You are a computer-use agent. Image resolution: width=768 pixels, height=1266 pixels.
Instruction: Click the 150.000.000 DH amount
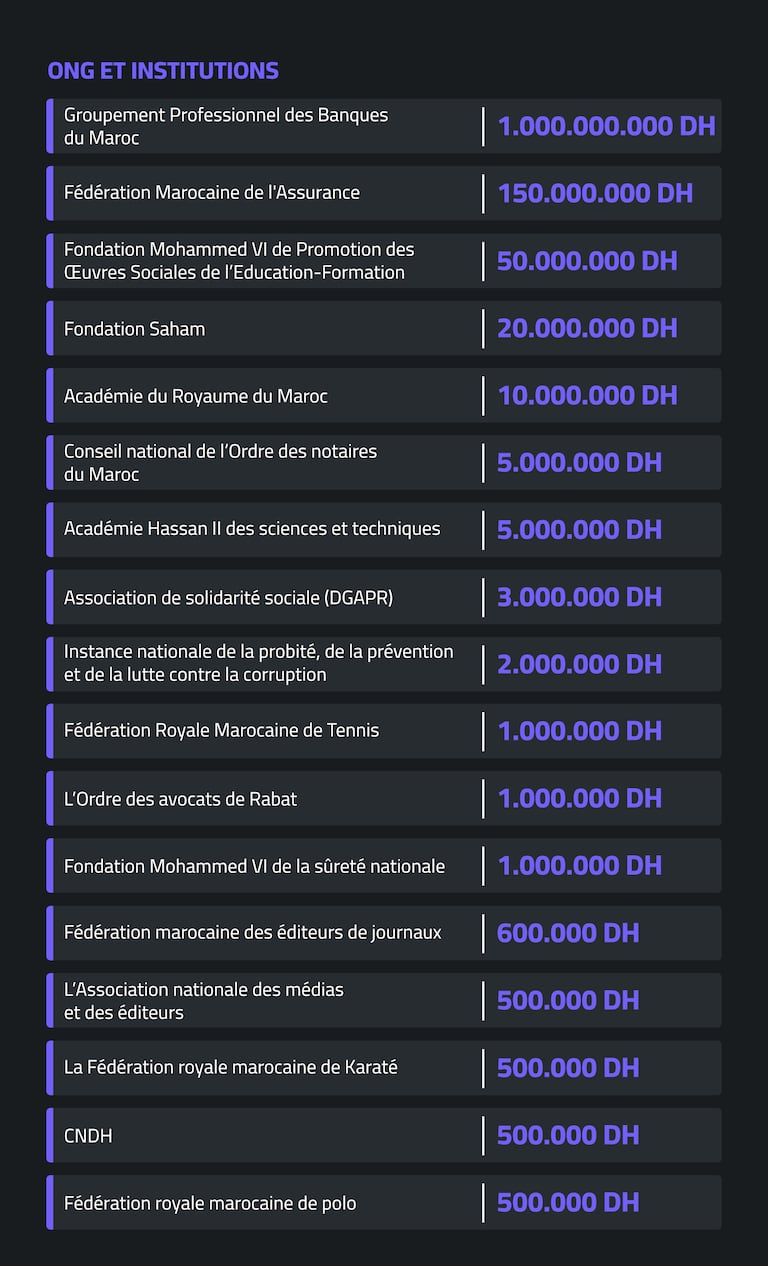point(595,193)
